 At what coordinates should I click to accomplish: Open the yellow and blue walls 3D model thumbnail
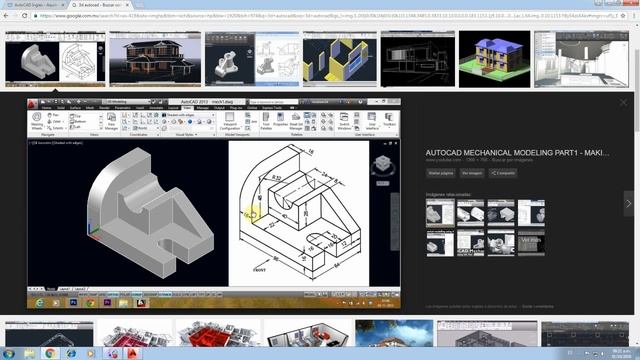[340, 59]
